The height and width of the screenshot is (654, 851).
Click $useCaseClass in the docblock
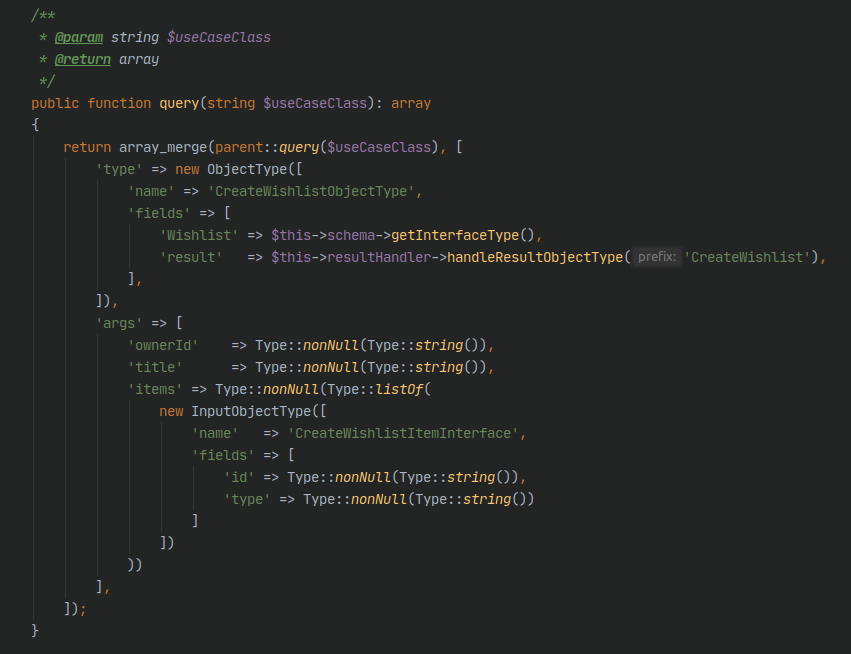[x=219, y=37]
